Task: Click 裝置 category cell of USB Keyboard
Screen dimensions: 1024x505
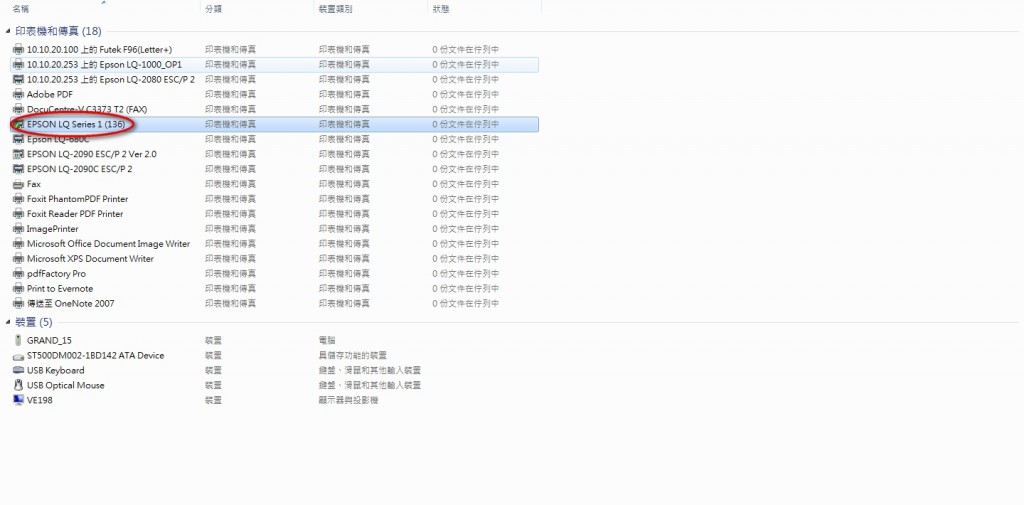Action: click(214, 370)
